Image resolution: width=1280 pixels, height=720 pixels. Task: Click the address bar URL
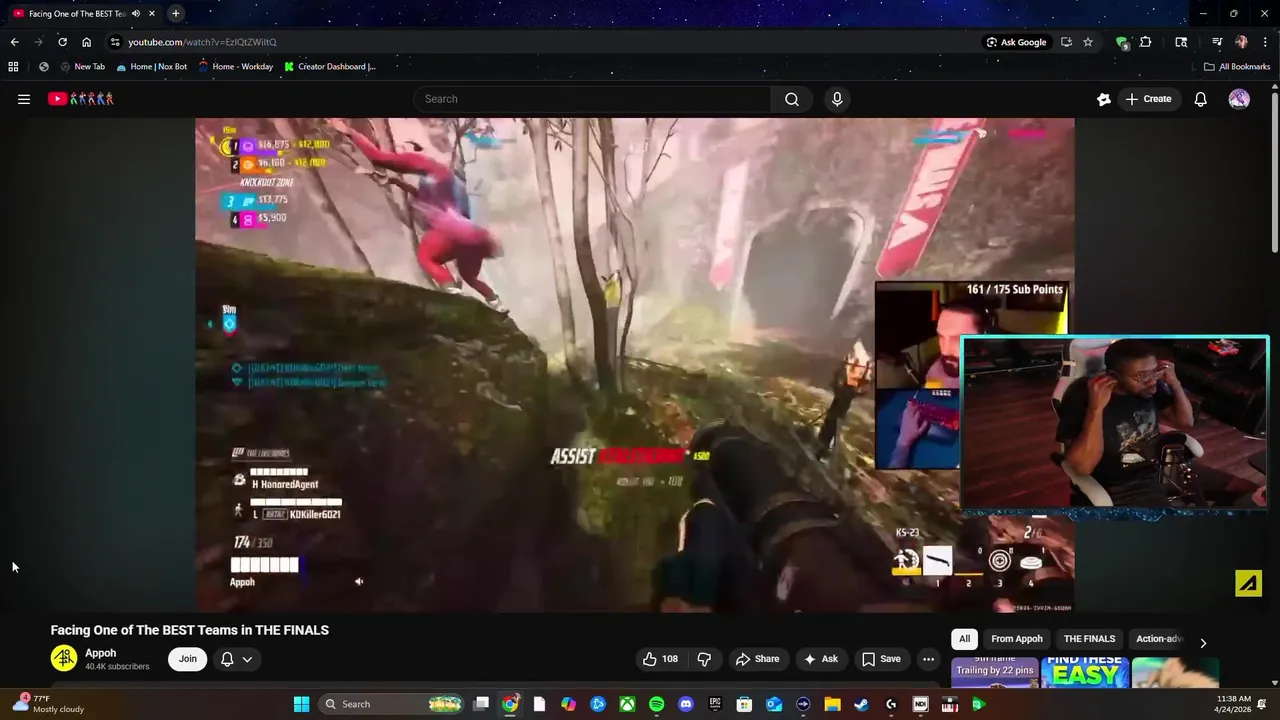point(202,42)
